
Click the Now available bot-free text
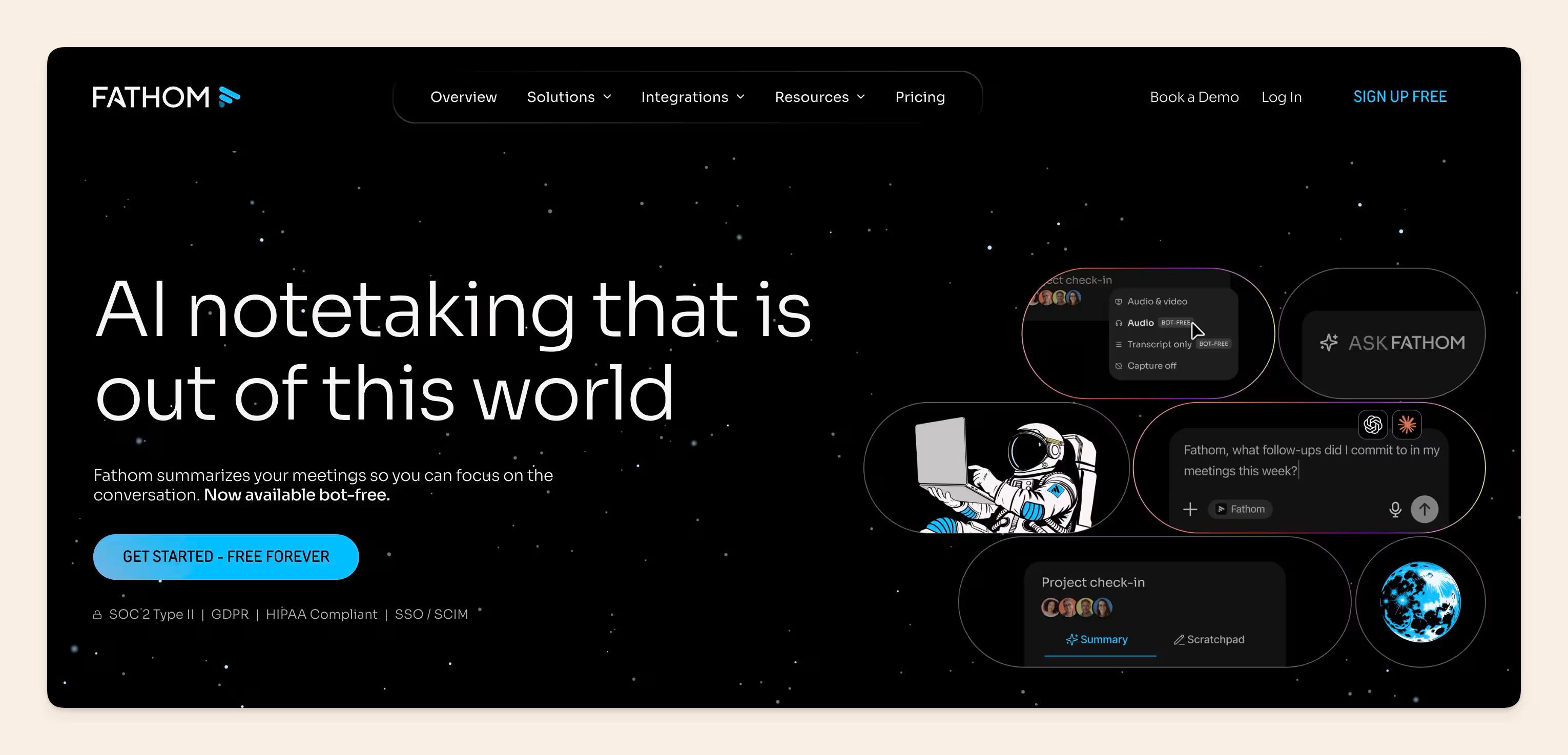coord(297,495)
